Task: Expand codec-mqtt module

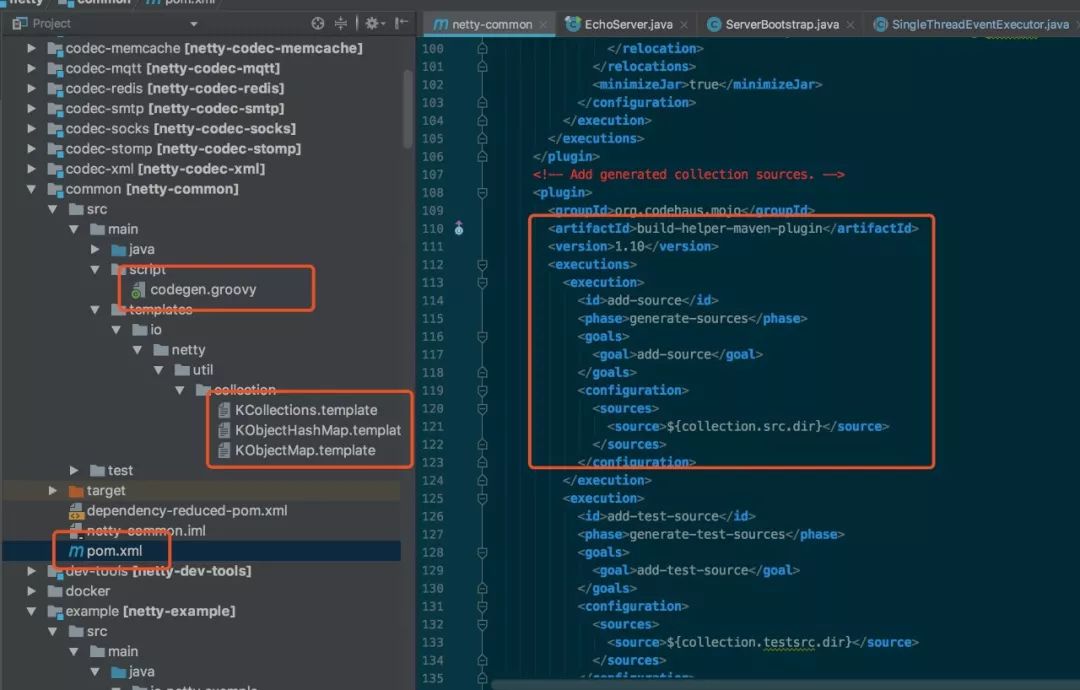Action: (31, 68)
